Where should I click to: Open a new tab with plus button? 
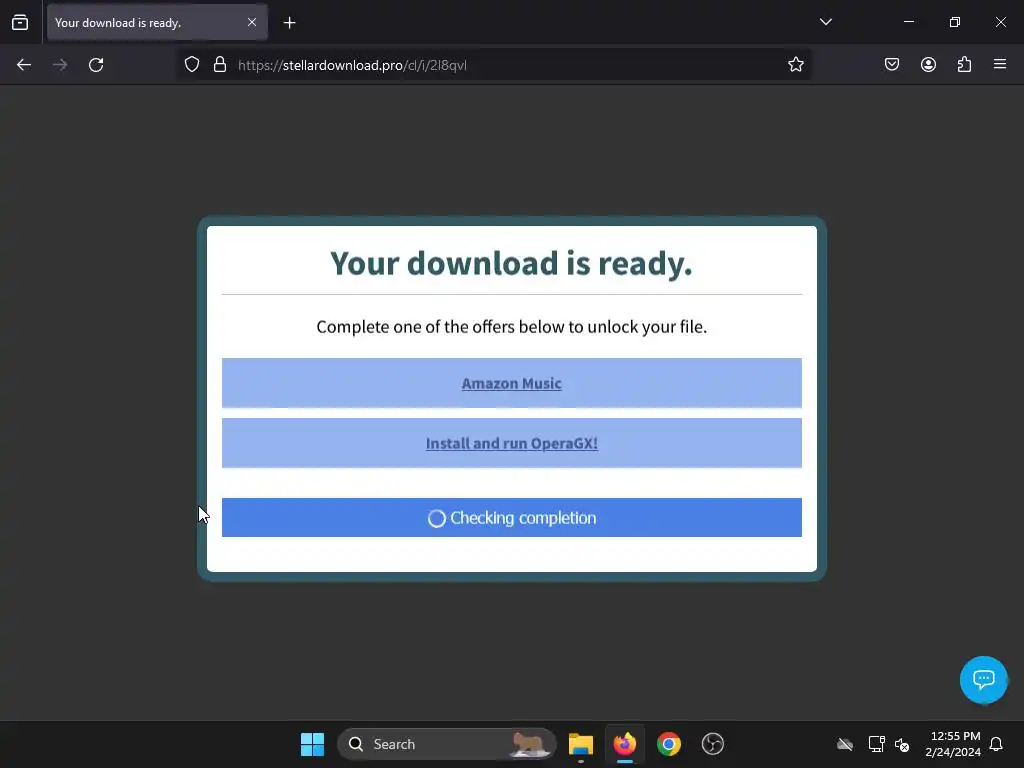tap(289, 23)
